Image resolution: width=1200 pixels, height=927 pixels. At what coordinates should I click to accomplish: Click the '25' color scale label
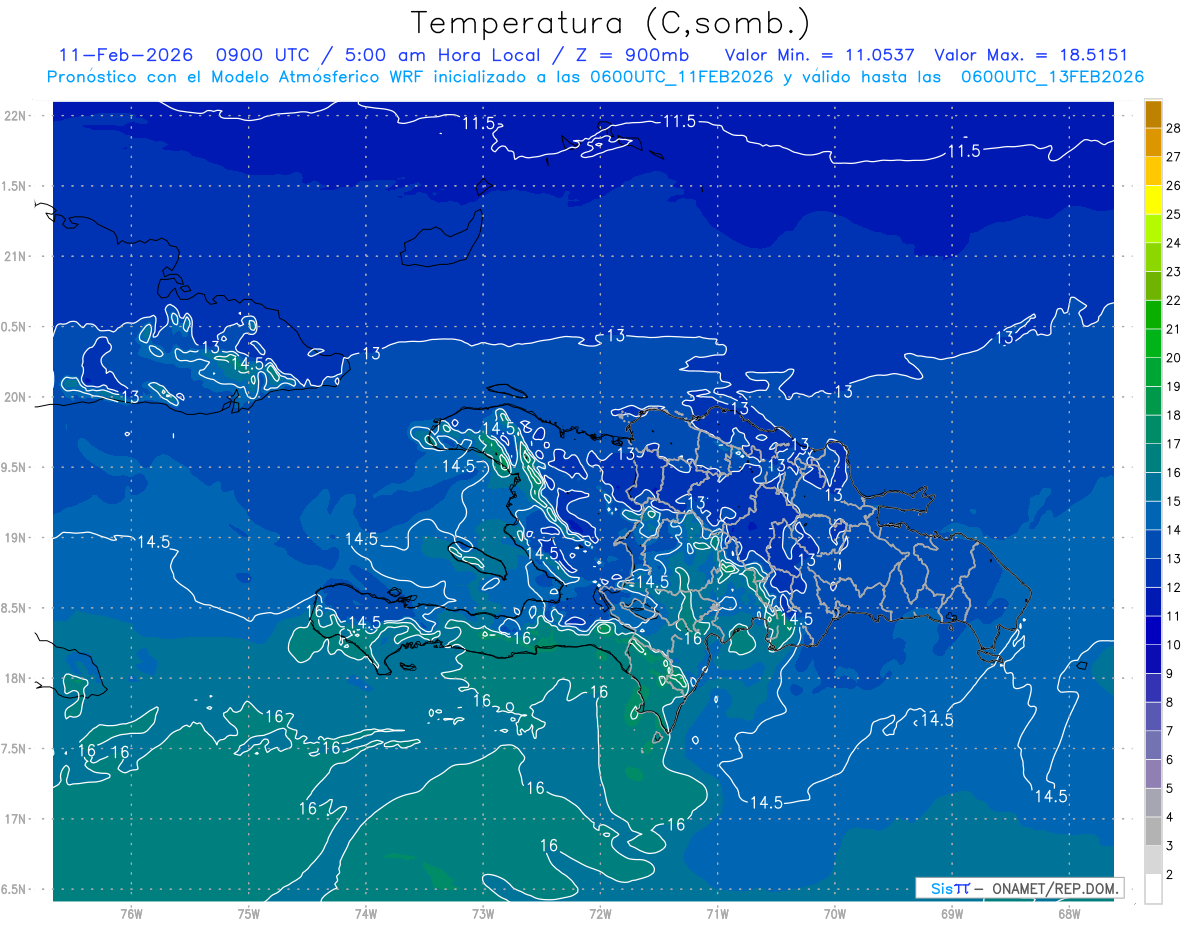coord(1174,214)
